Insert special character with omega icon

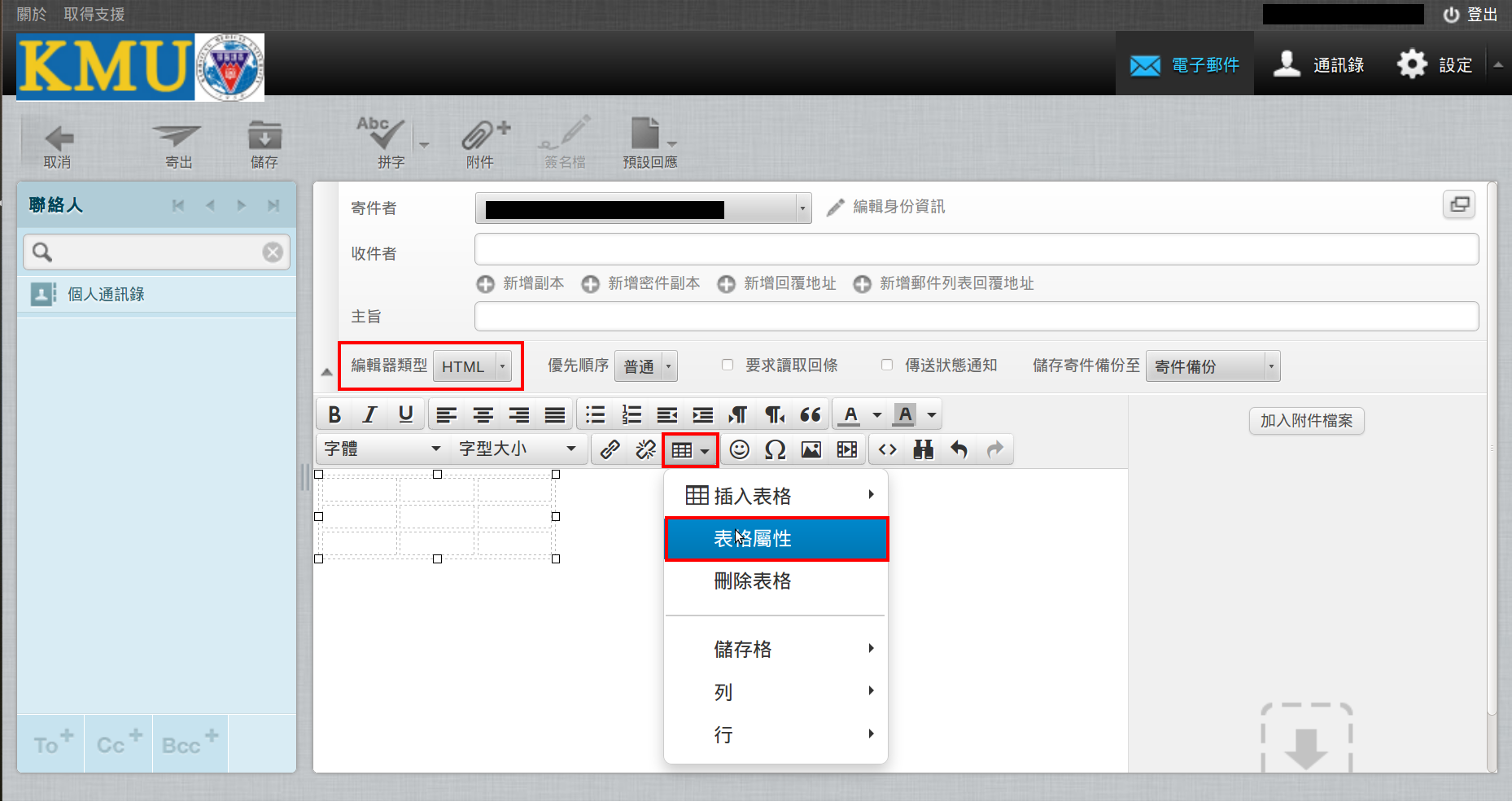click(x=776, y=449)
